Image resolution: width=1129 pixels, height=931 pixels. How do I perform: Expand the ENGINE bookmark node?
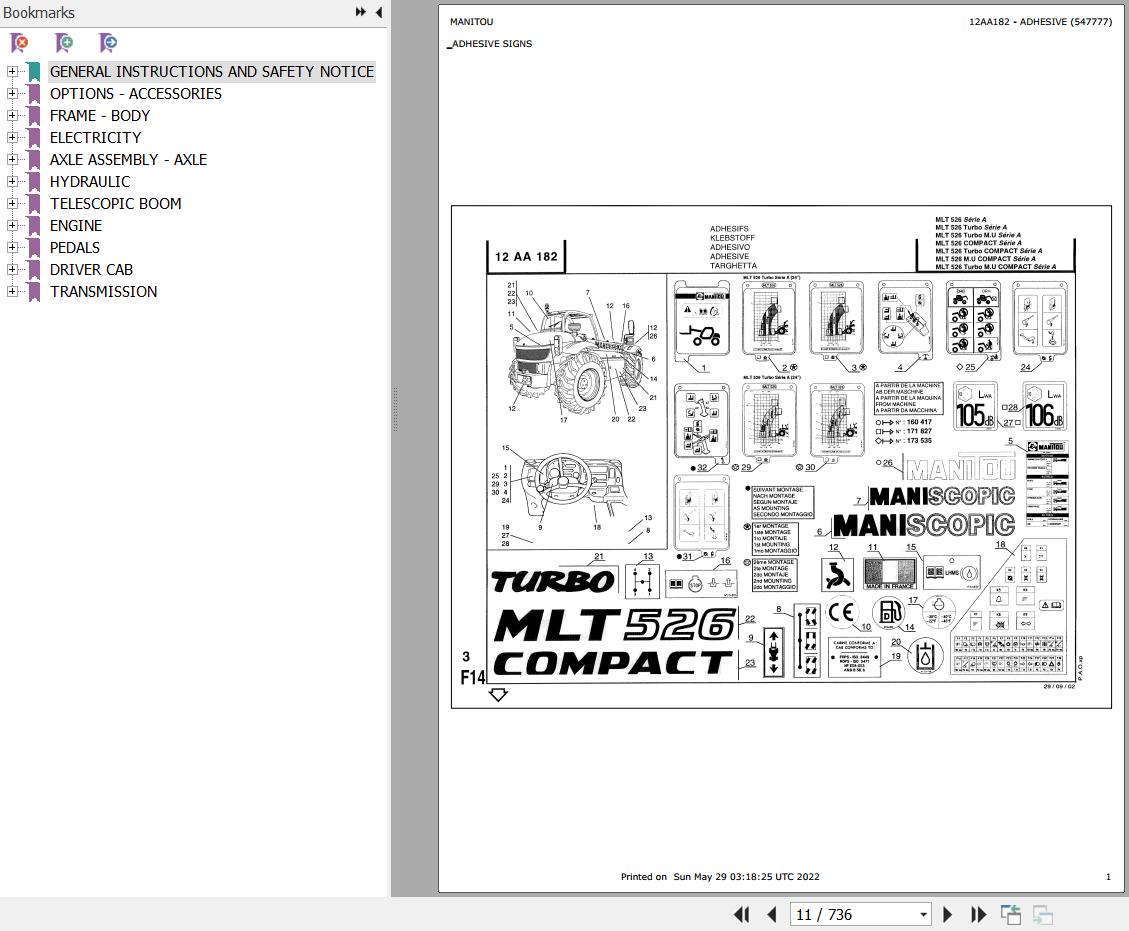coord(12,225)
